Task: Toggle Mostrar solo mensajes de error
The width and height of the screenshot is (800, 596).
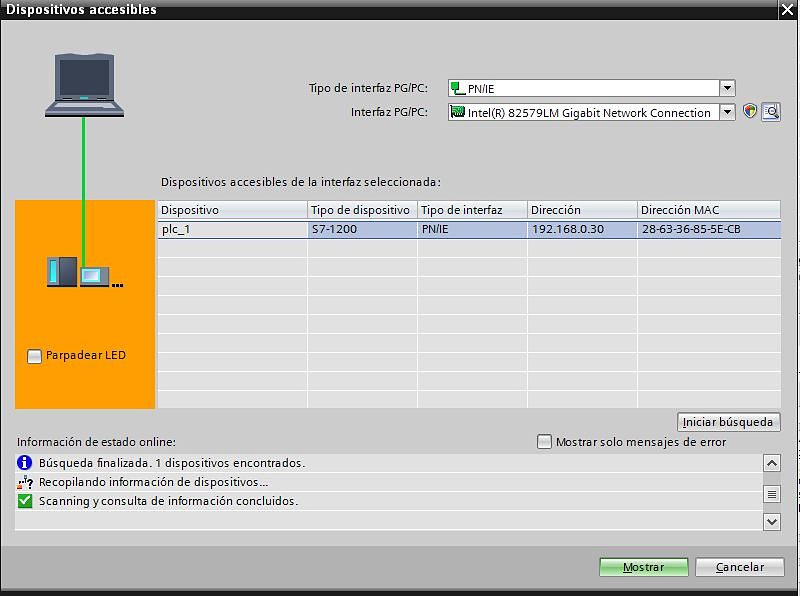Action: tap(544, 442)
